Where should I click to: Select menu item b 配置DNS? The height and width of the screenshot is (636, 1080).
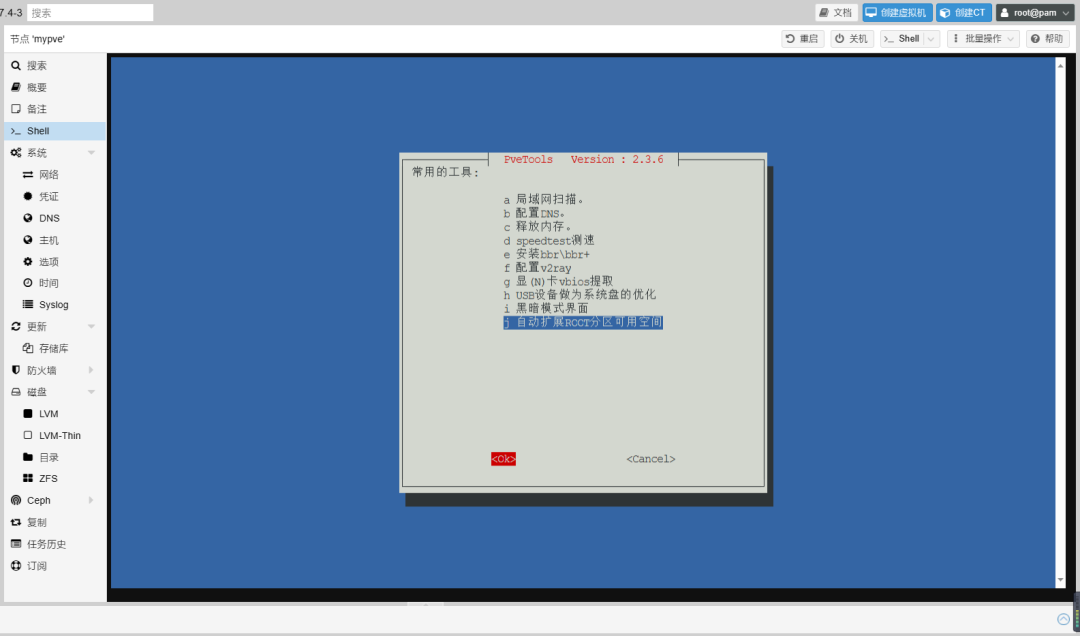(x=534, y=213)
